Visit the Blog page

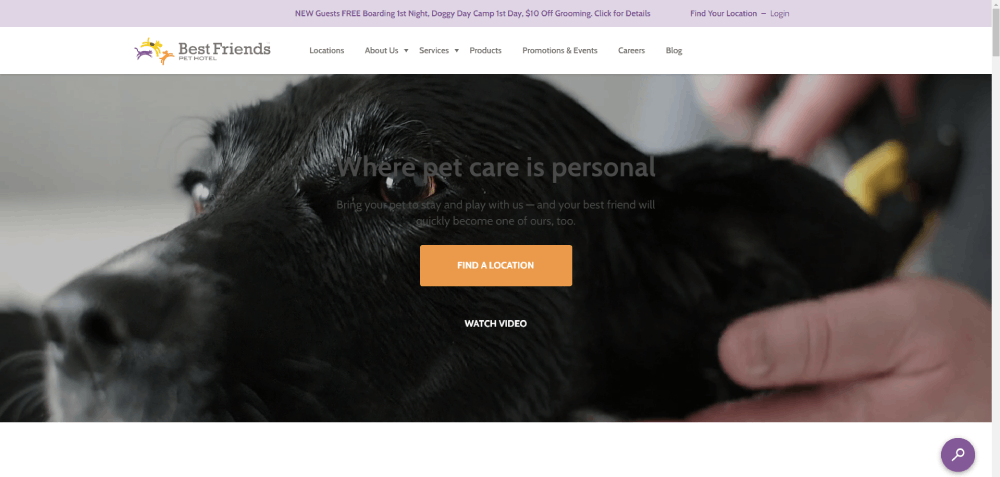(674, 50)
